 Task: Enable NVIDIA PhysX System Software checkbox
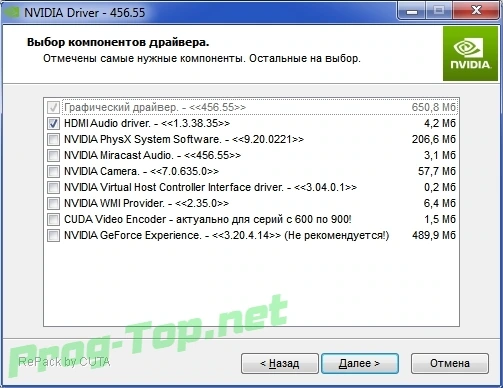pyautogui.click(x=53, y=139)
